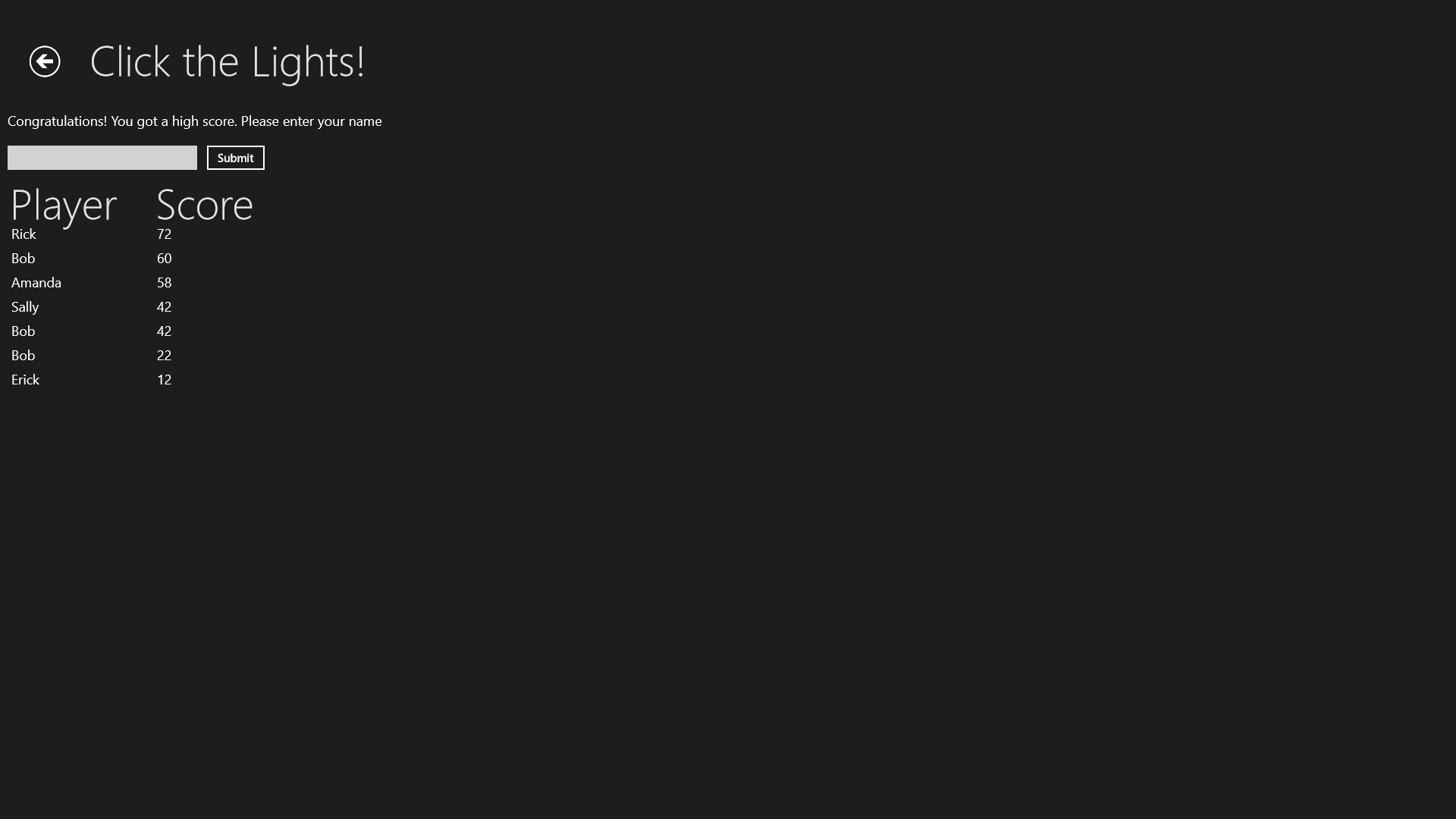Click the Congratulations high score message

coord(195,121)
